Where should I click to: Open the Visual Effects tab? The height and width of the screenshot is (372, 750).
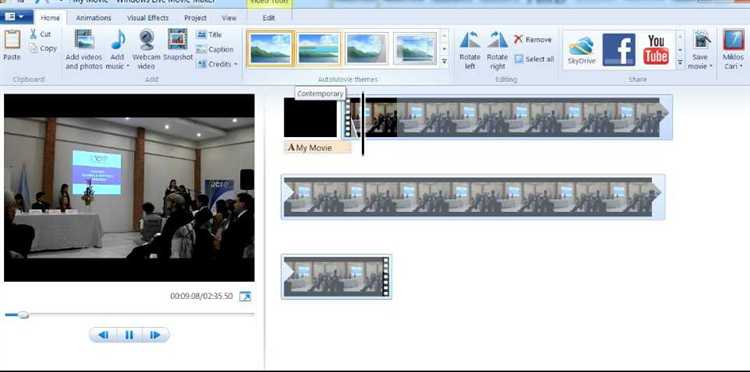point(148,18)
